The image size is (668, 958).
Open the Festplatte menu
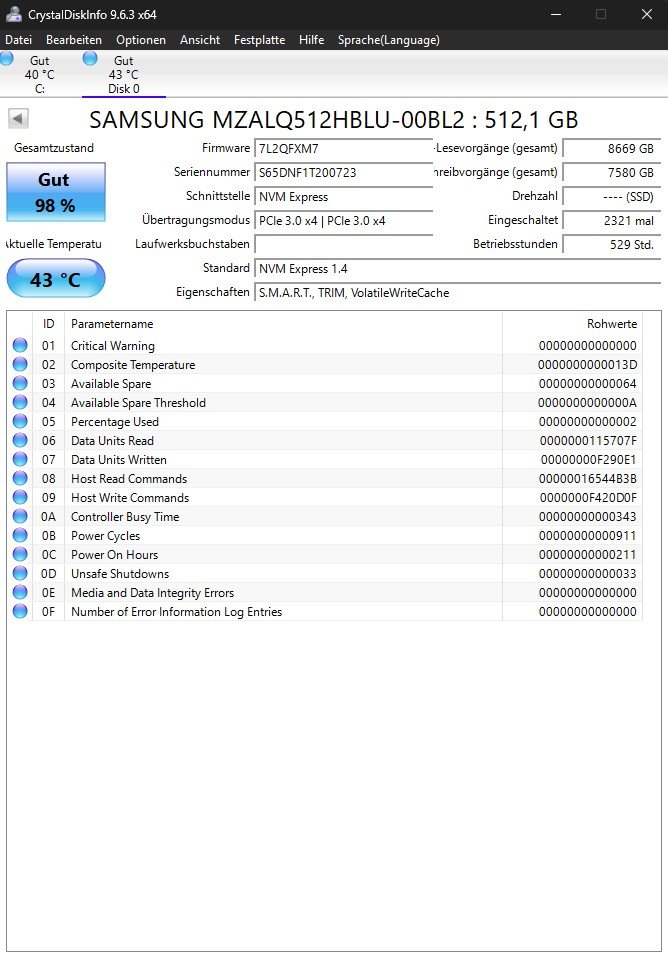(x=259, y=40)
